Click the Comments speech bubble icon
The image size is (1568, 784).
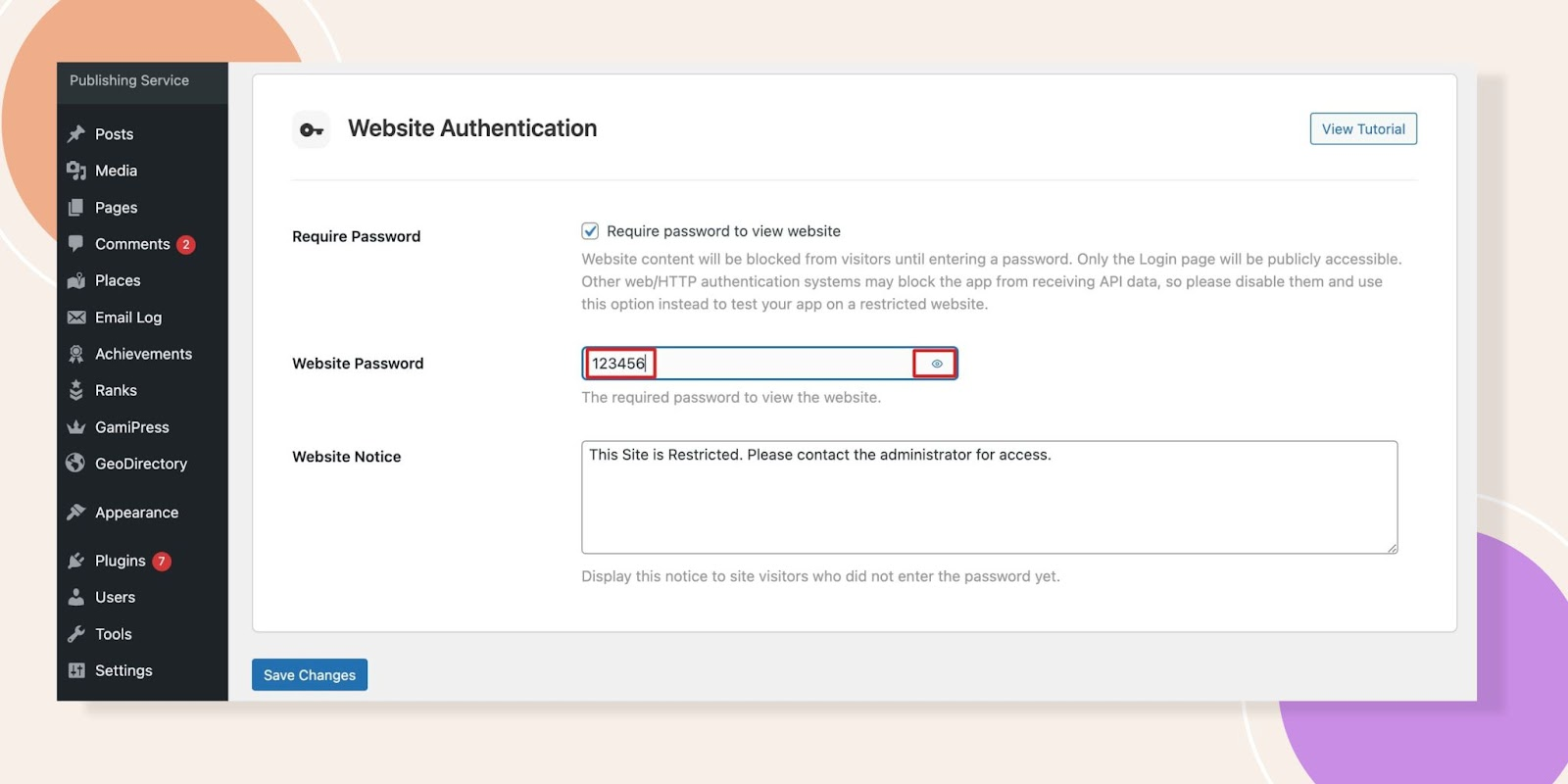coord(76,244)
